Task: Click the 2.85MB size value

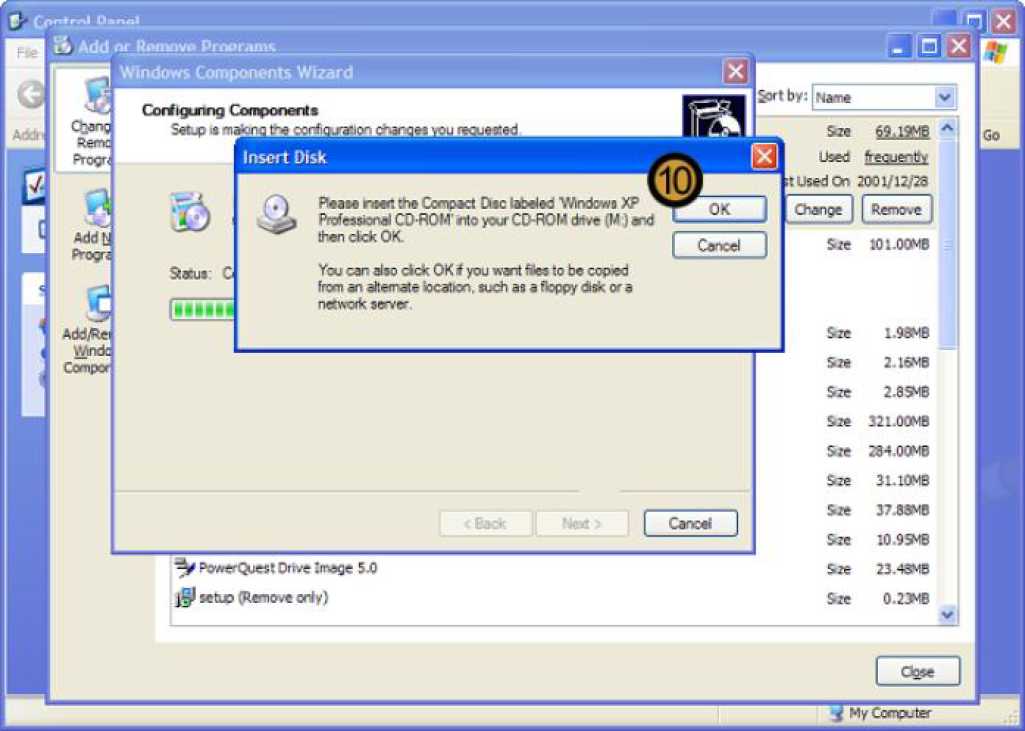Action: point(906,392)
